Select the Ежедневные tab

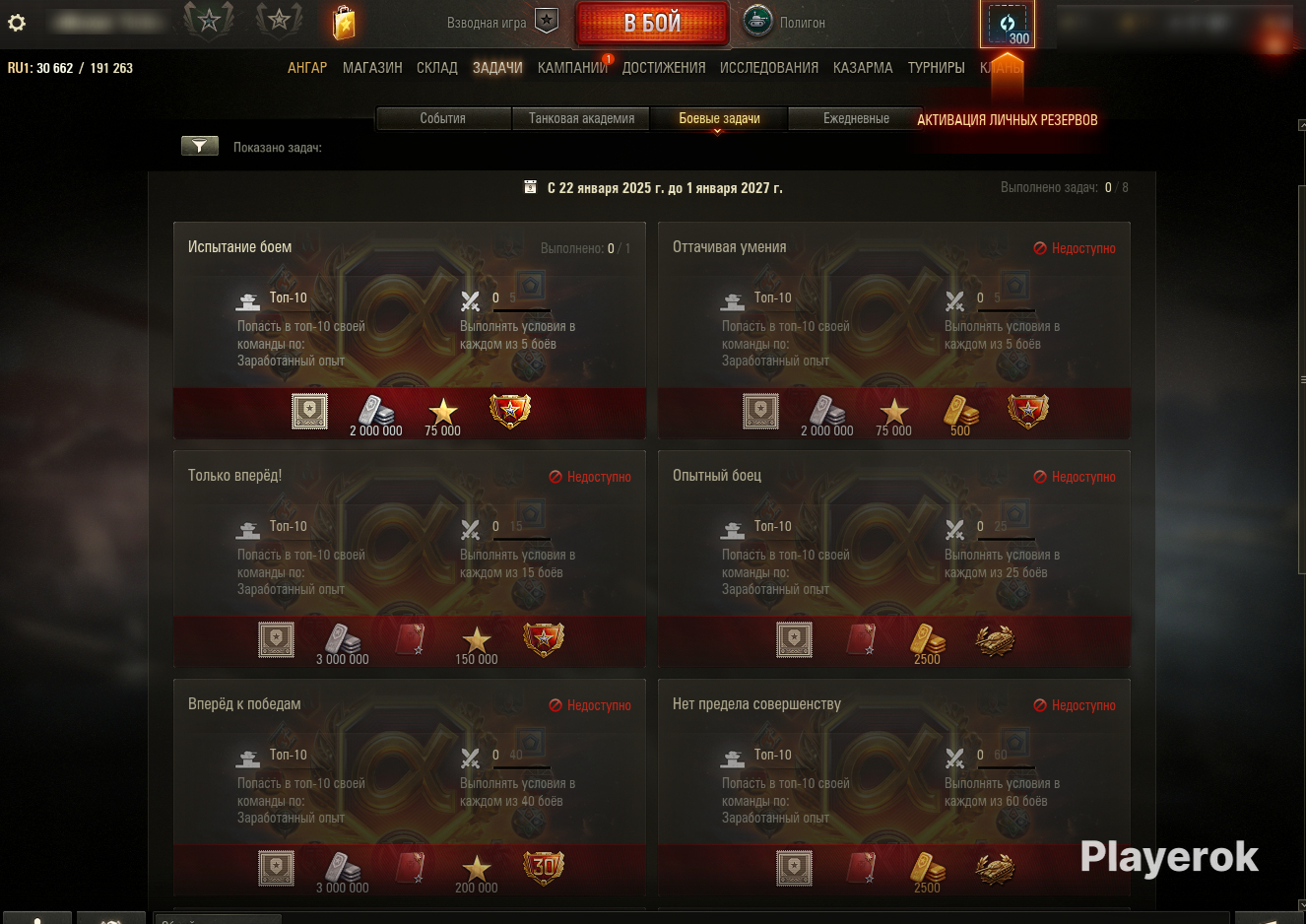point(856,118)
